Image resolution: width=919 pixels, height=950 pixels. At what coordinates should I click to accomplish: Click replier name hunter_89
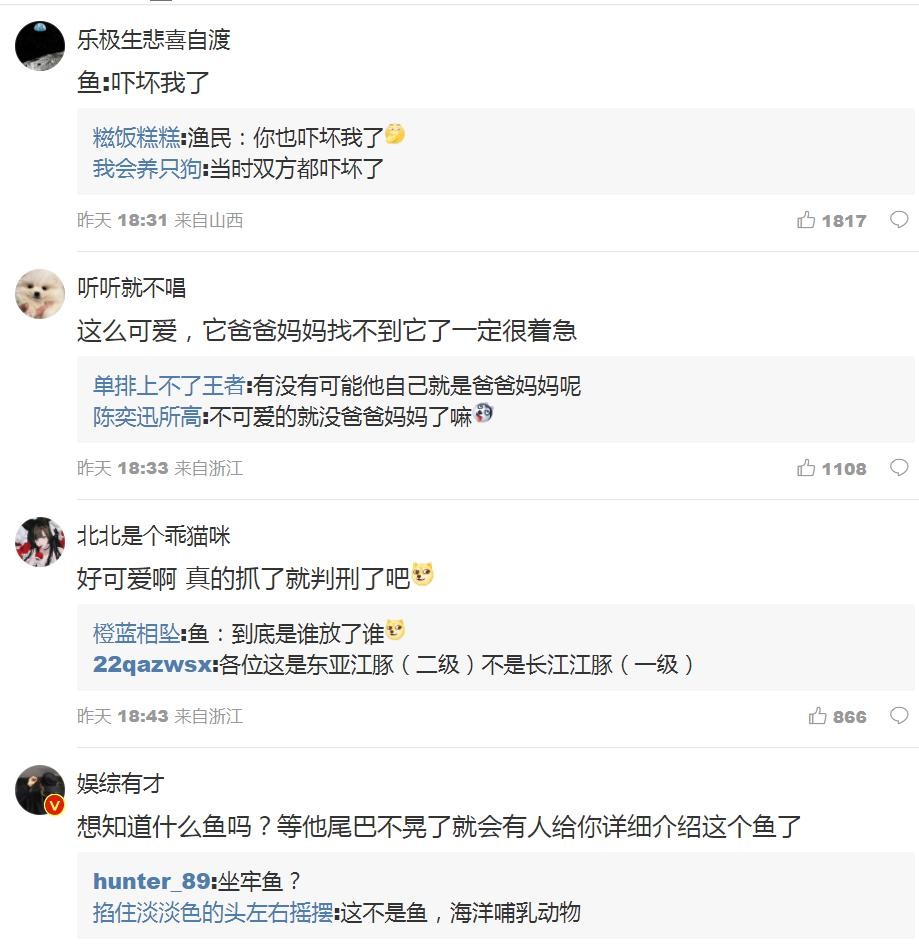152,881
